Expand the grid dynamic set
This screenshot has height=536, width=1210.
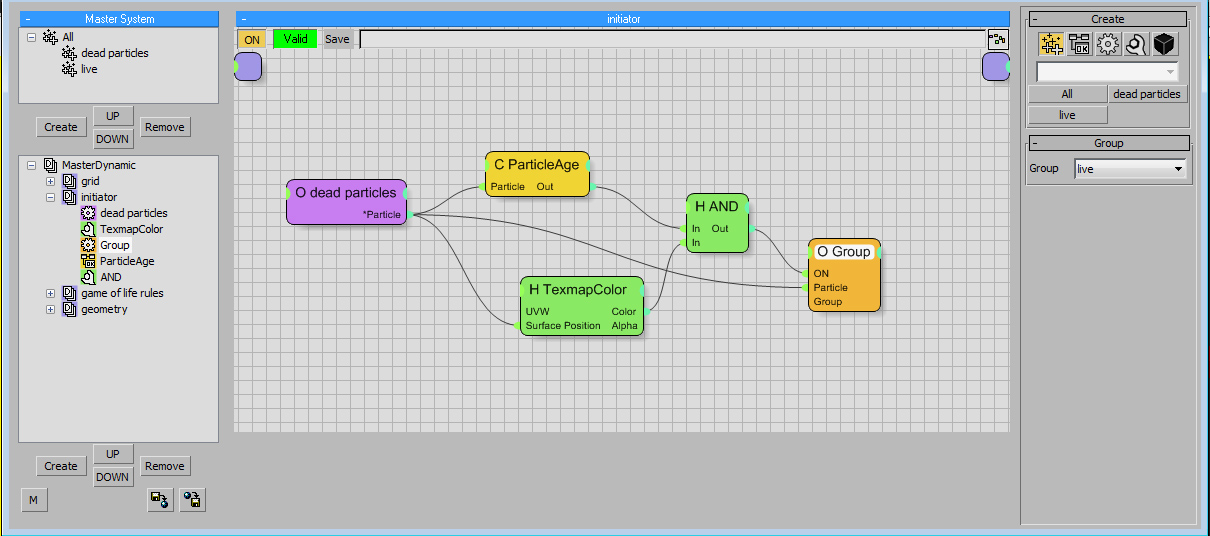51,181
